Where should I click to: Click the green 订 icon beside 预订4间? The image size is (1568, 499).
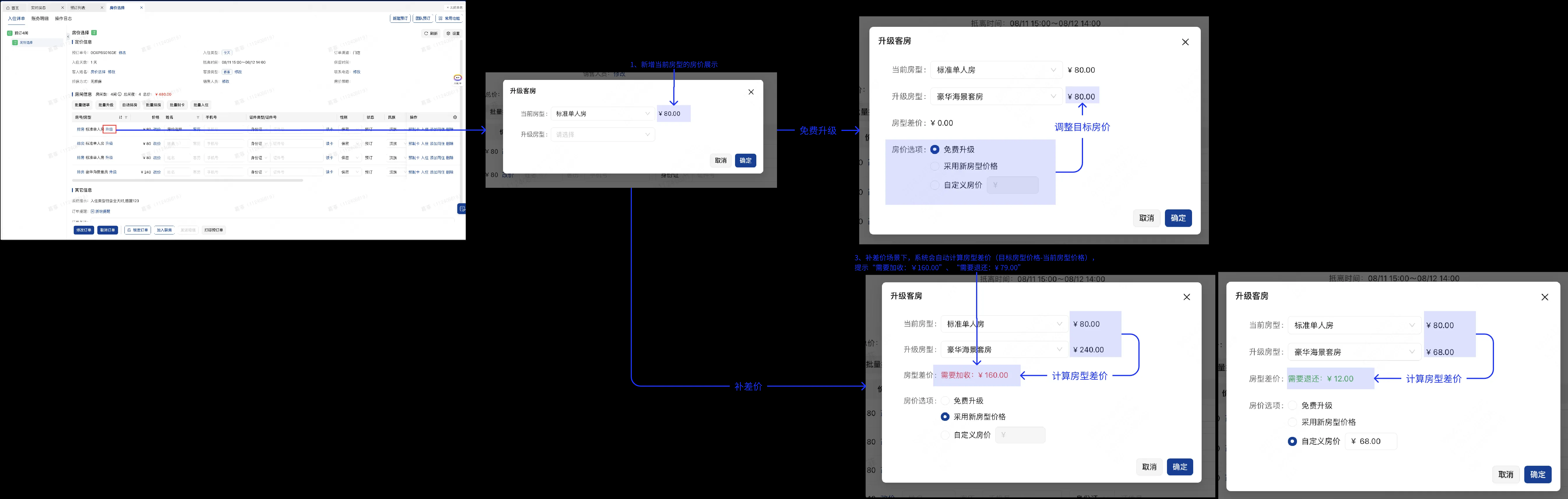click(10, 33)
